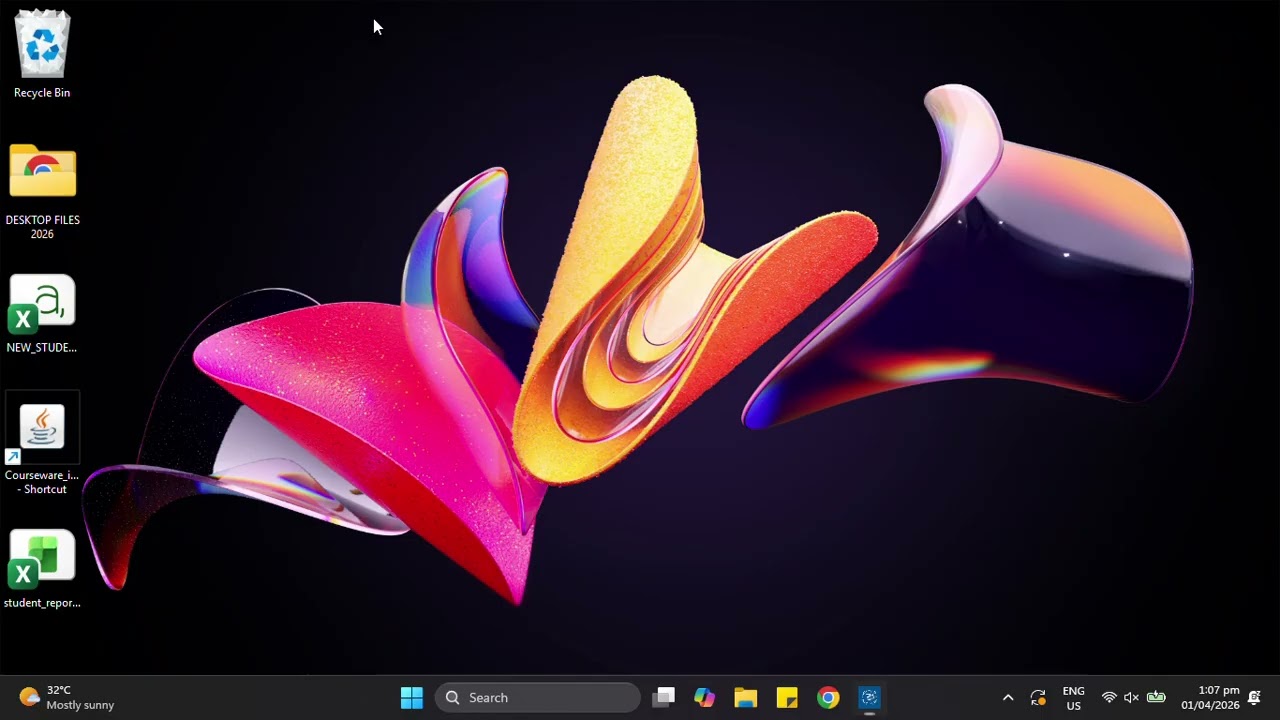Show hidden system tray icons
Viewport: 1280px width, 720px height.
[1008, 698]
